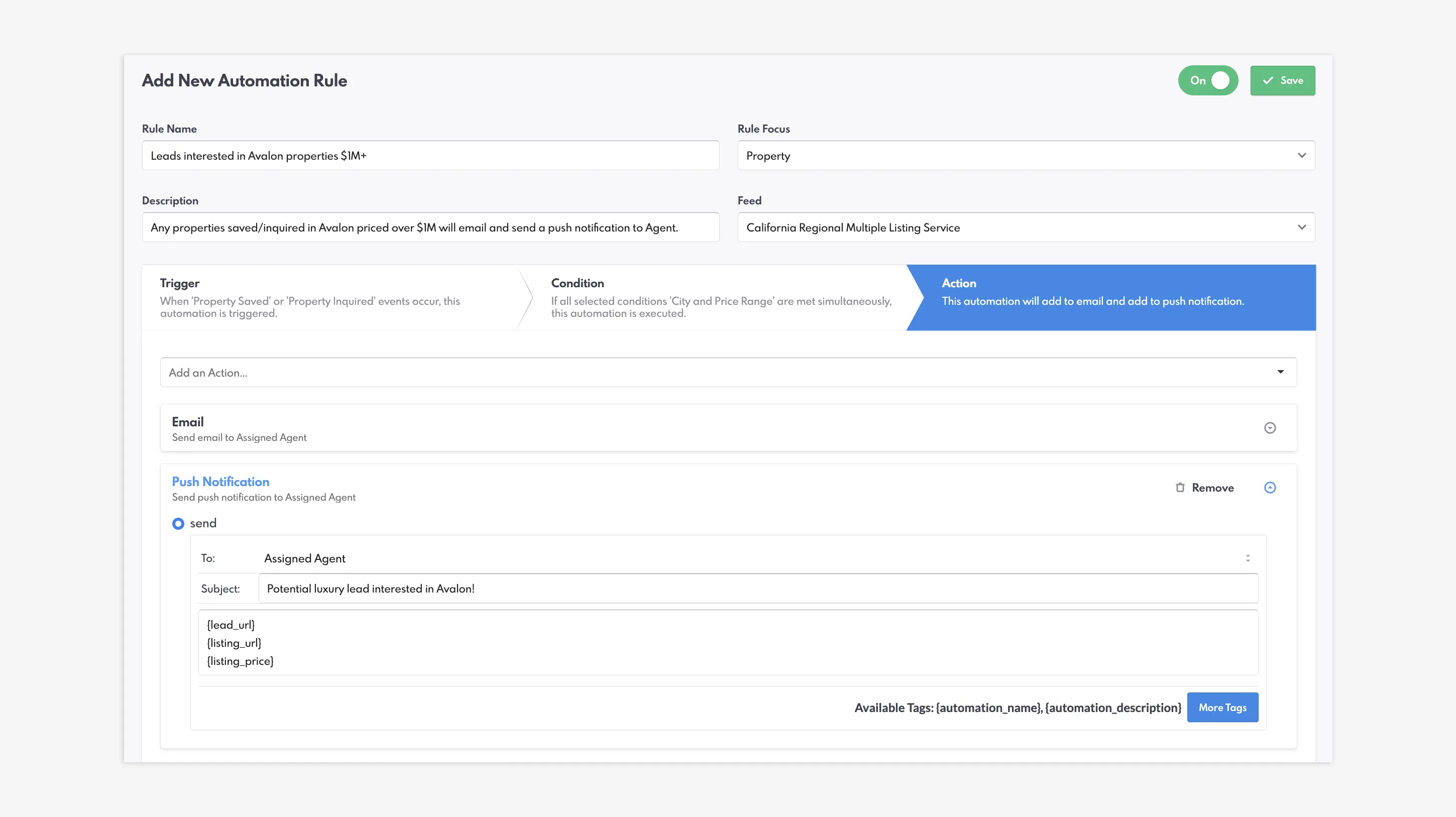Open the Rule Focus dropdown

pos(1026,155)
